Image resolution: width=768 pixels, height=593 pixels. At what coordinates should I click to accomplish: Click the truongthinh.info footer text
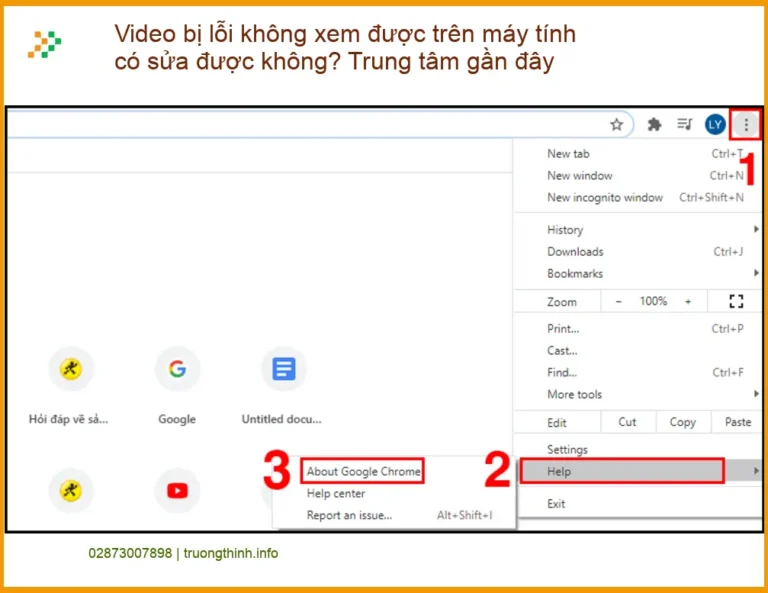(x=231, y=553)
